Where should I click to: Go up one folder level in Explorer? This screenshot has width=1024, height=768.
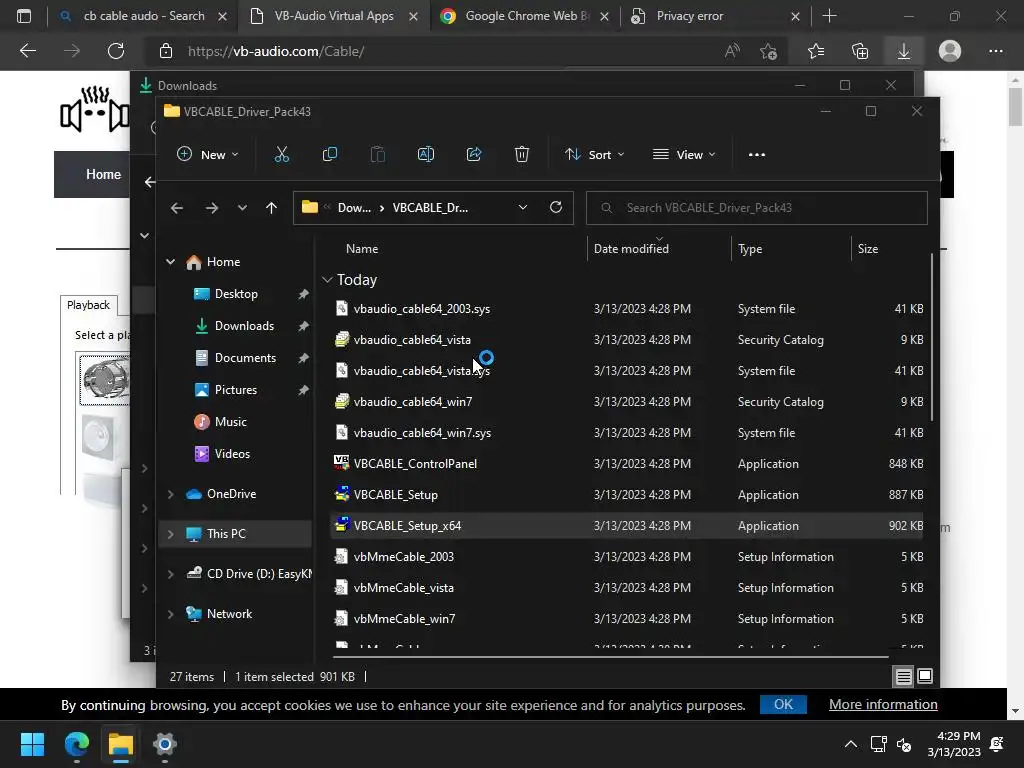point(272,208)
